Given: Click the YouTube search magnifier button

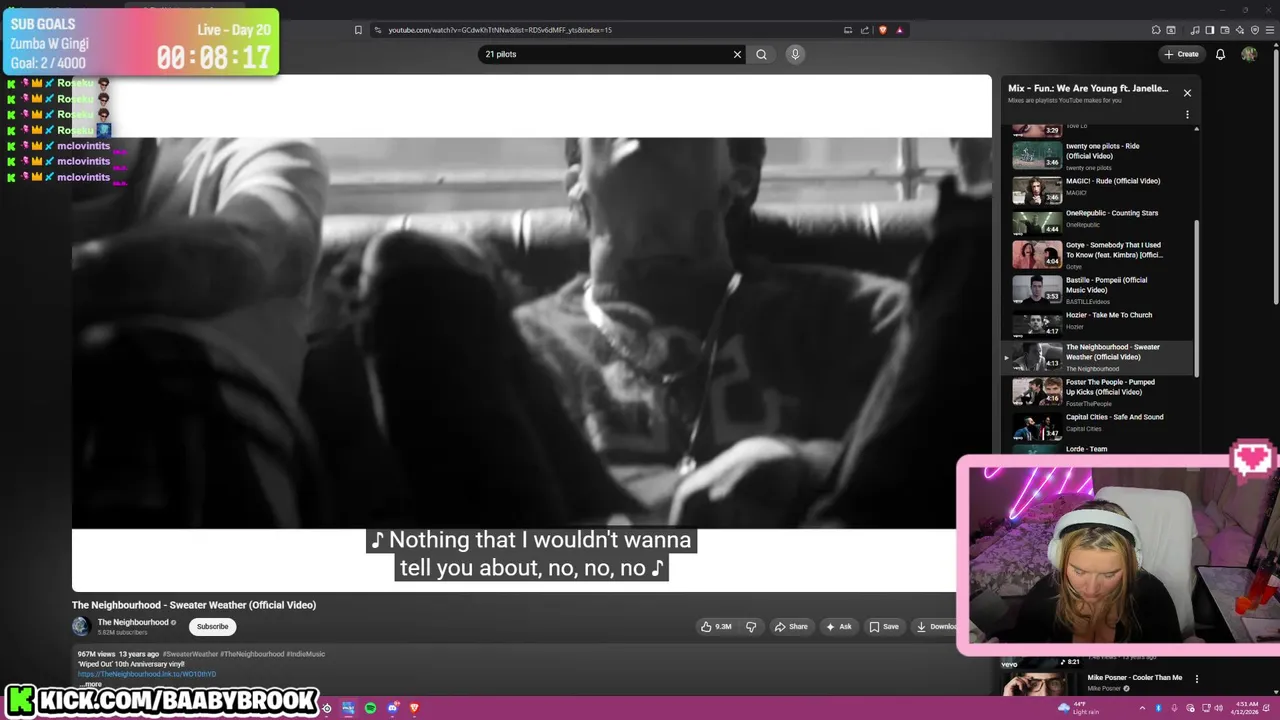Looking at the screenshot, I should (x=761, y=54).
